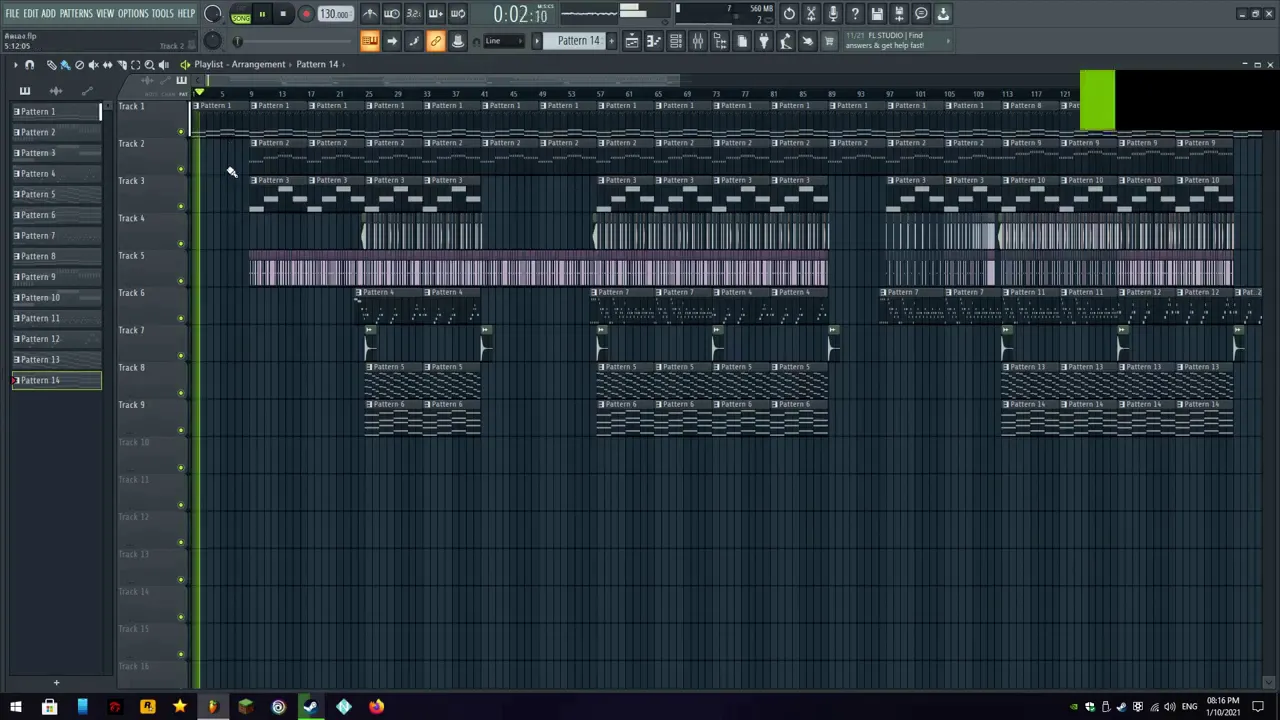Select the Paint brush tool
The width and height of the screenshot is (1280, 720).
66,65
